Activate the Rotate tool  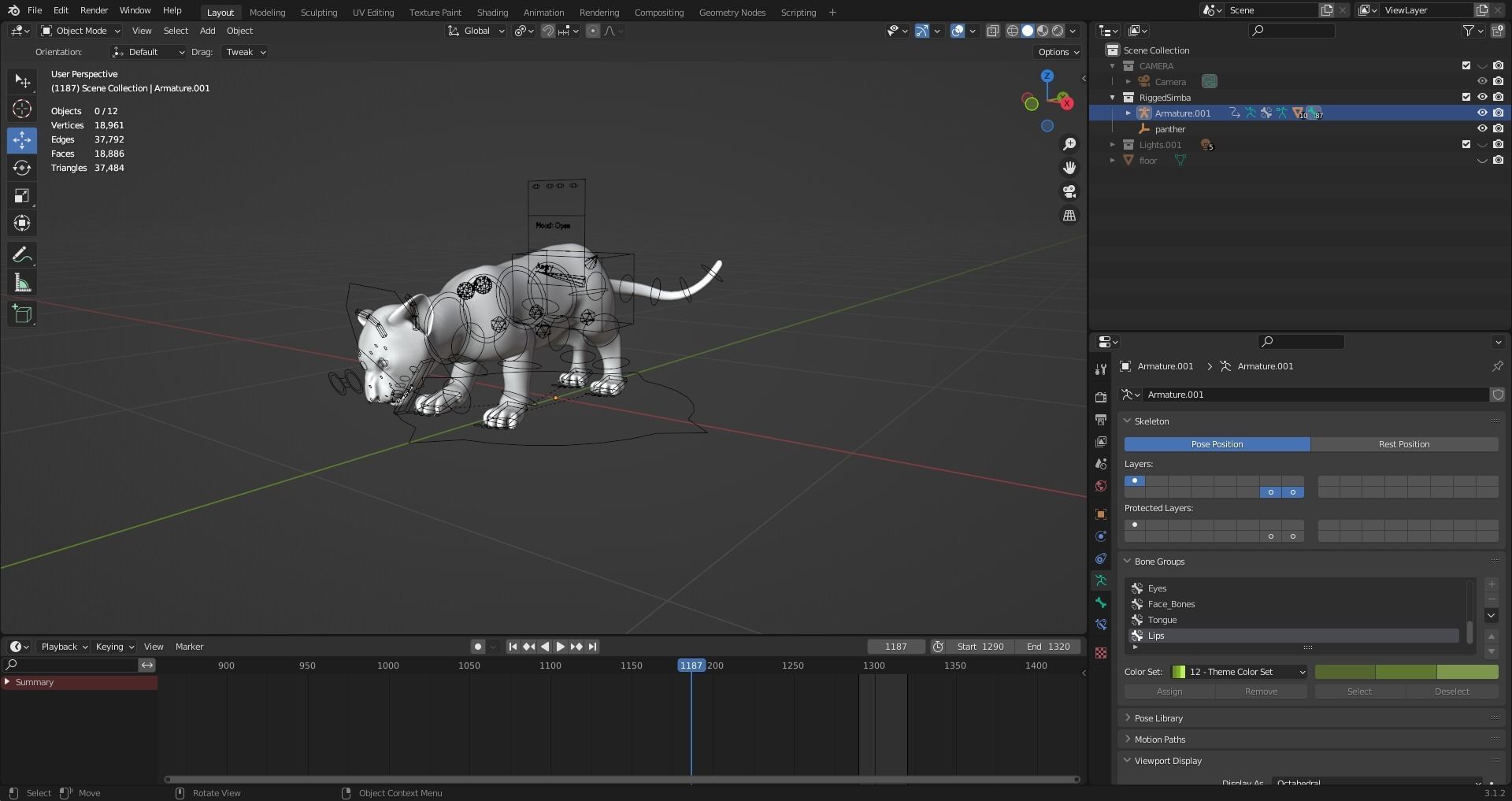coord(22,168)
